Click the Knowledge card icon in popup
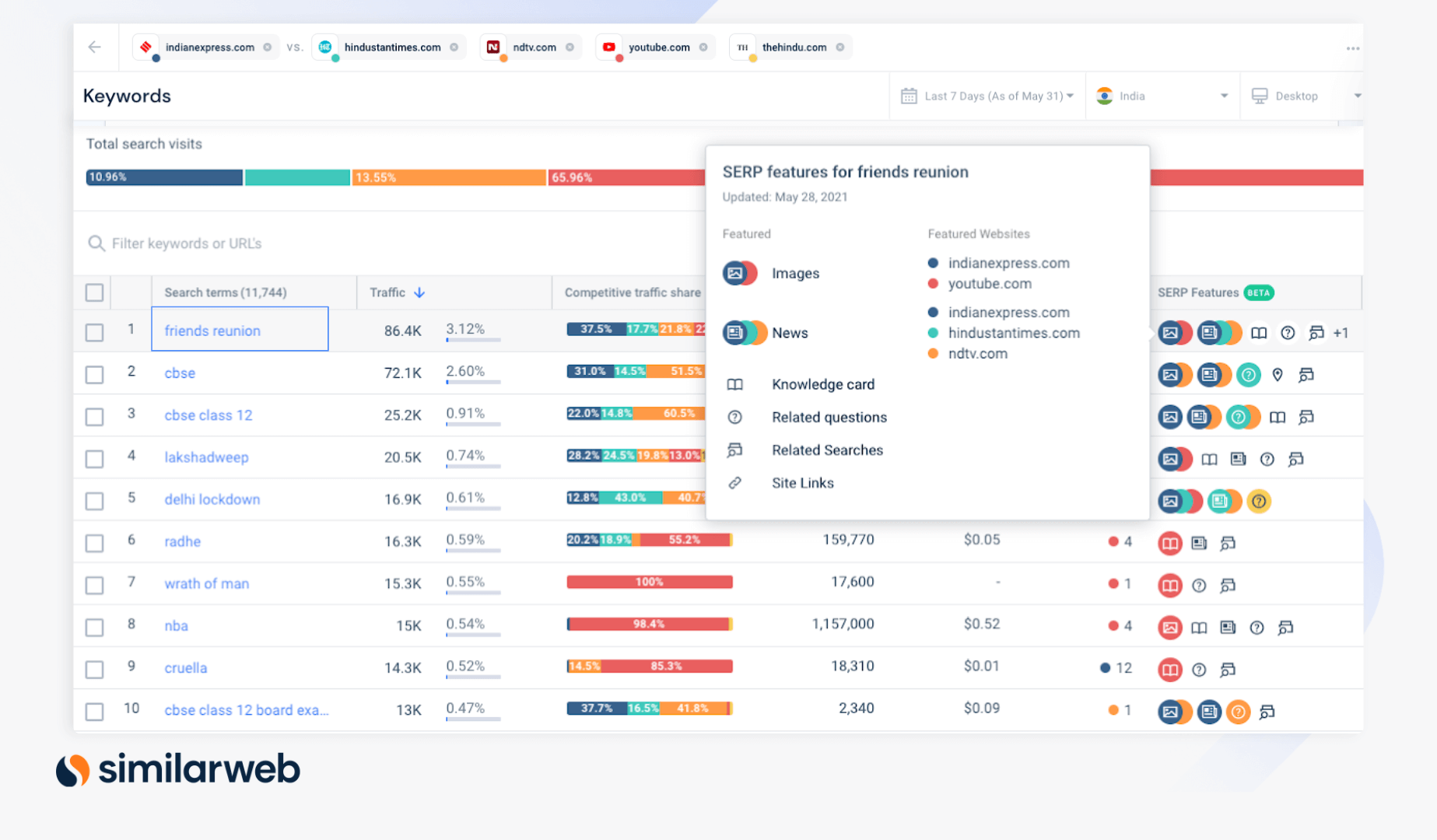The width and height of the screenshot is (1437, 840). coord(734,384)
